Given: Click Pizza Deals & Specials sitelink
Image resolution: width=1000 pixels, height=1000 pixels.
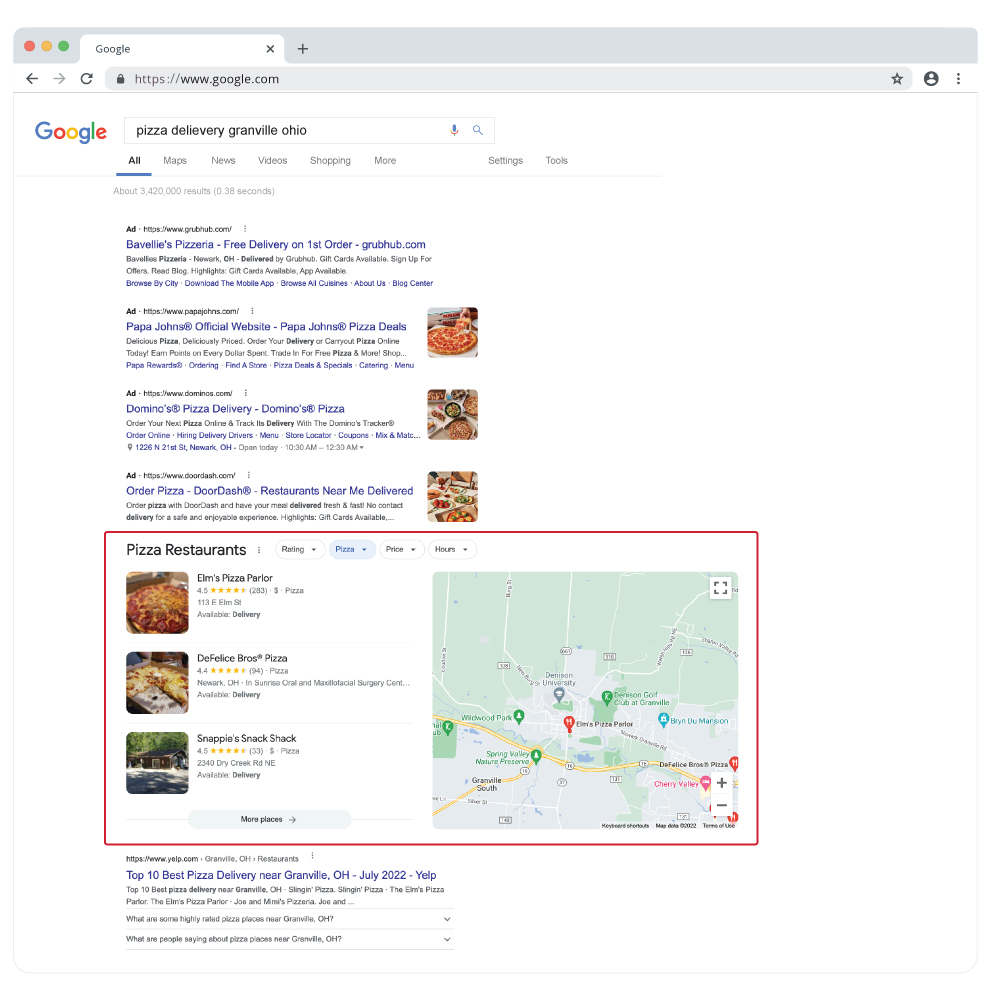Looking at the screenshot, I should (x=312, y=365).
